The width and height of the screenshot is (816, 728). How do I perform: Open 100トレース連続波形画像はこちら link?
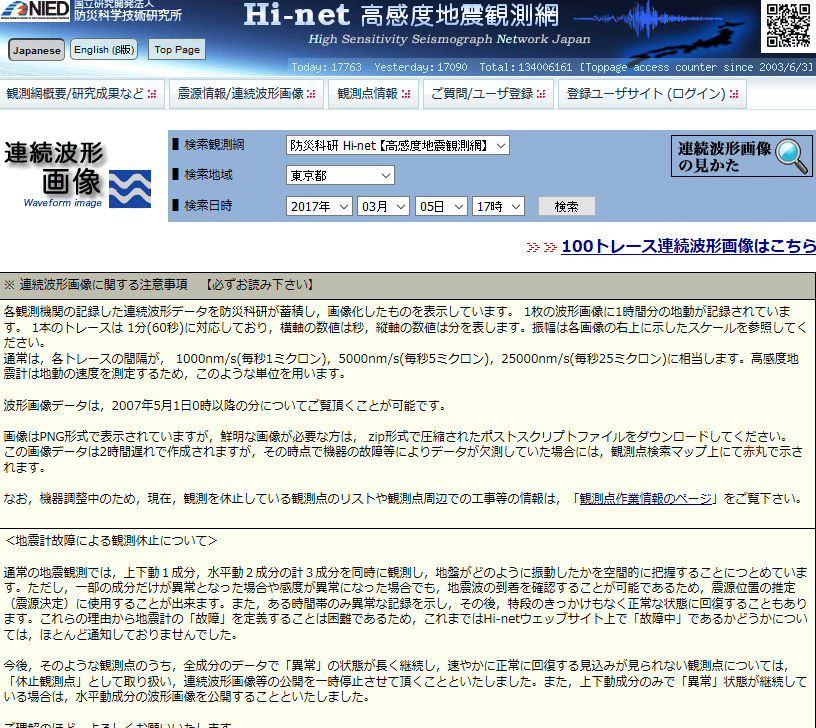[x=688, y=246]
